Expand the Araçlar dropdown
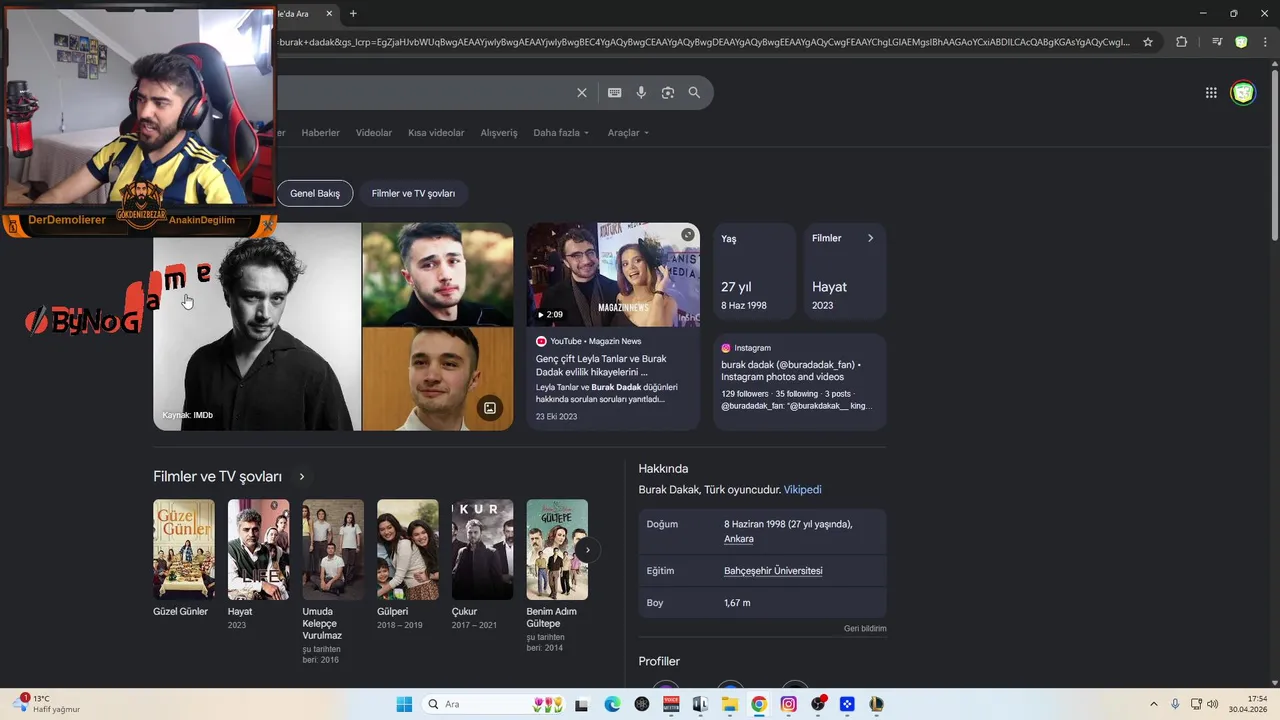The image size is (1280, 720). 628,133
